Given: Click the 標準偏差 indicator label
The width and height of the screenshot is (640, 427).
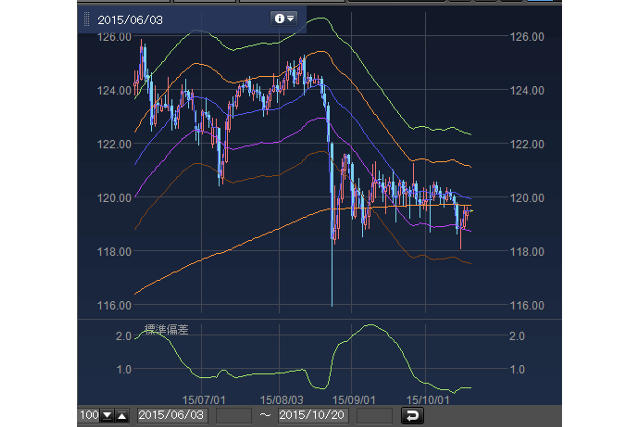Looking at the screenshot, I should coord(167,329).
